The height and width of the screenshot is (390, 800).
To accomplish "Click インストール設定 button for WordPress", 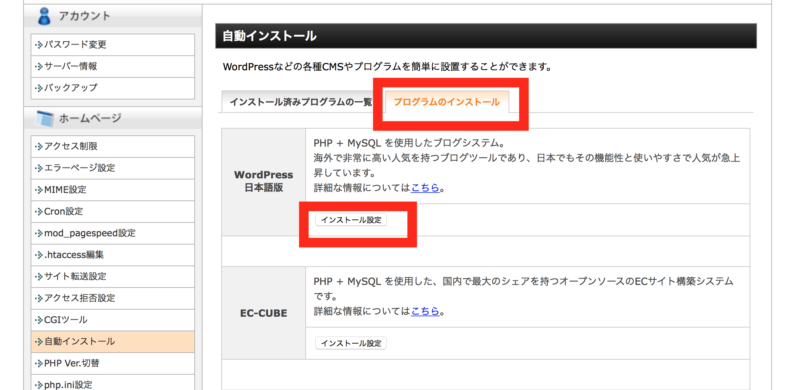I will 351,220.
